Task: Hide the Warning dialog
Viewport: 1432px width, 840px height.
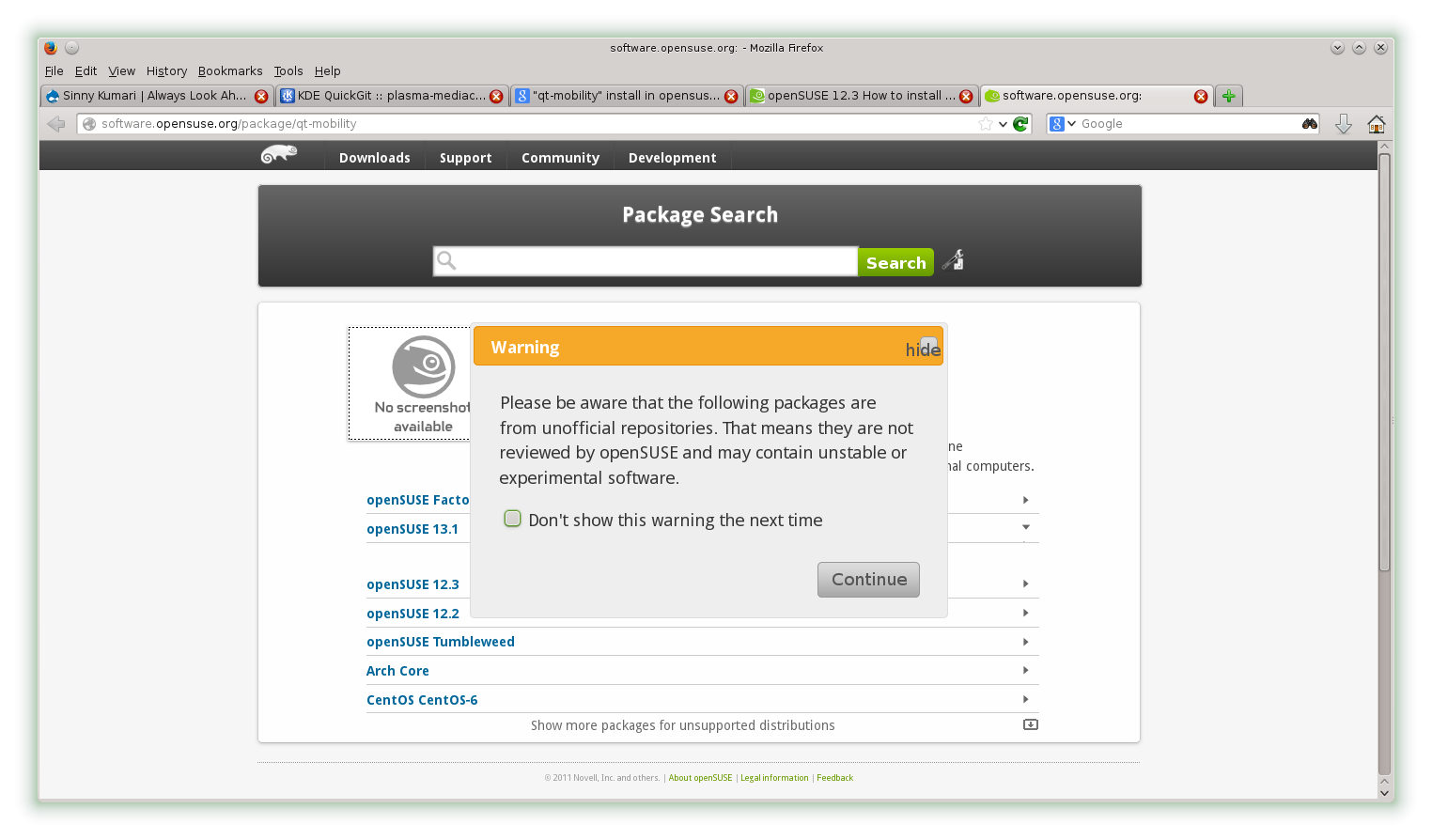Action: pos(925,349)
